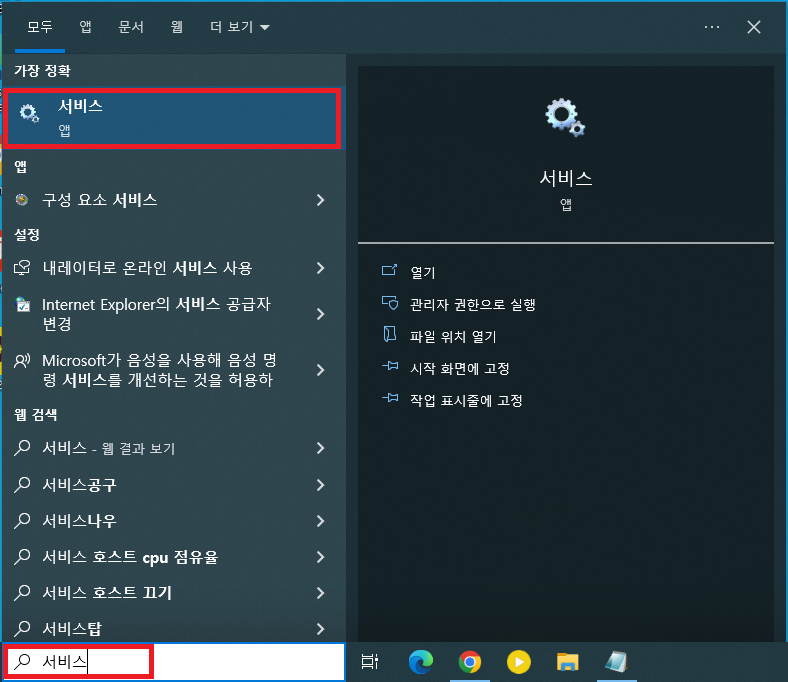788x682 pixels.
Task: Click the magnifier icon in search box
Action: coord(23,662)
